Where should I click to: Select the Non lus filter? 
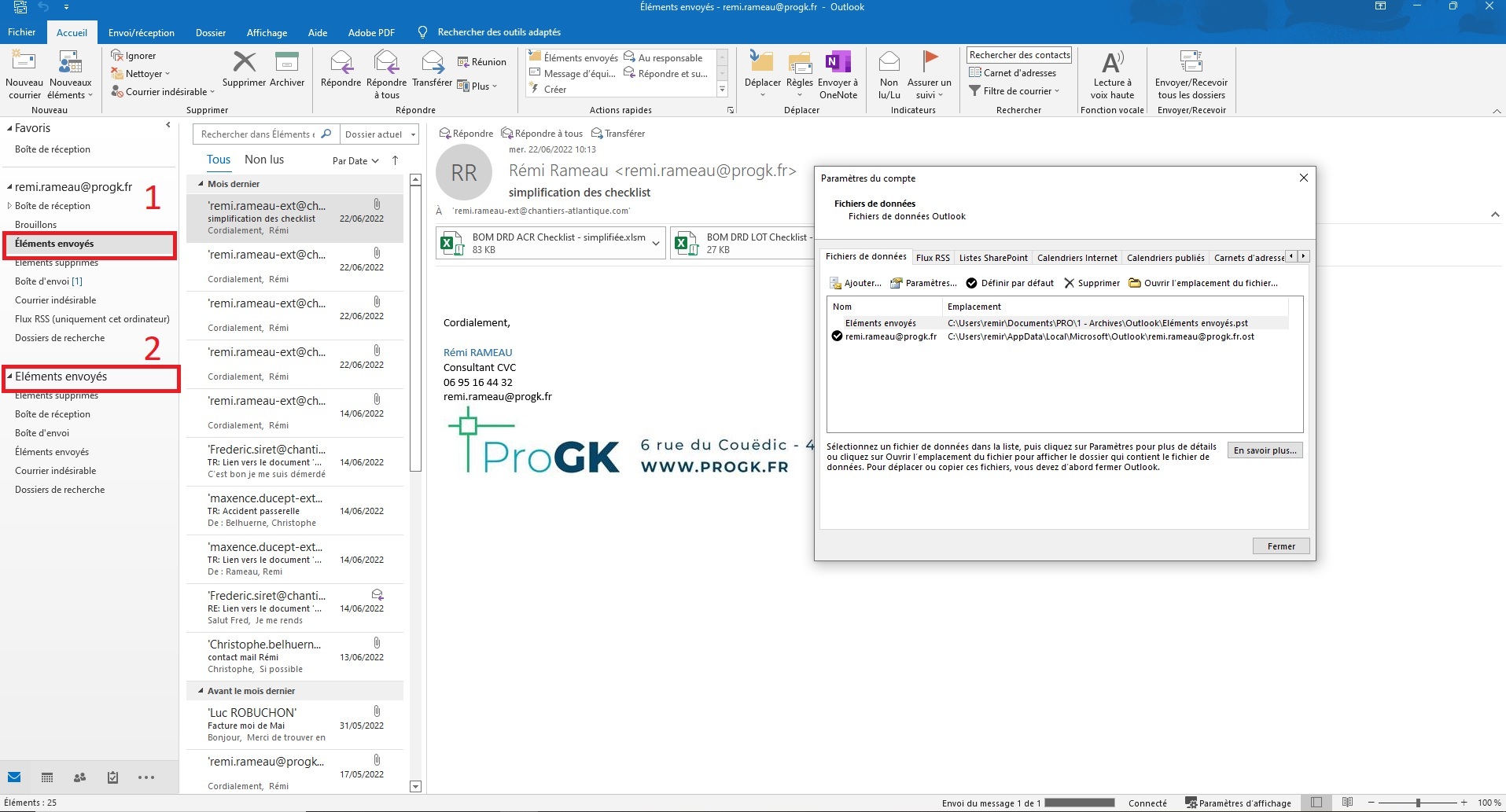264,160
